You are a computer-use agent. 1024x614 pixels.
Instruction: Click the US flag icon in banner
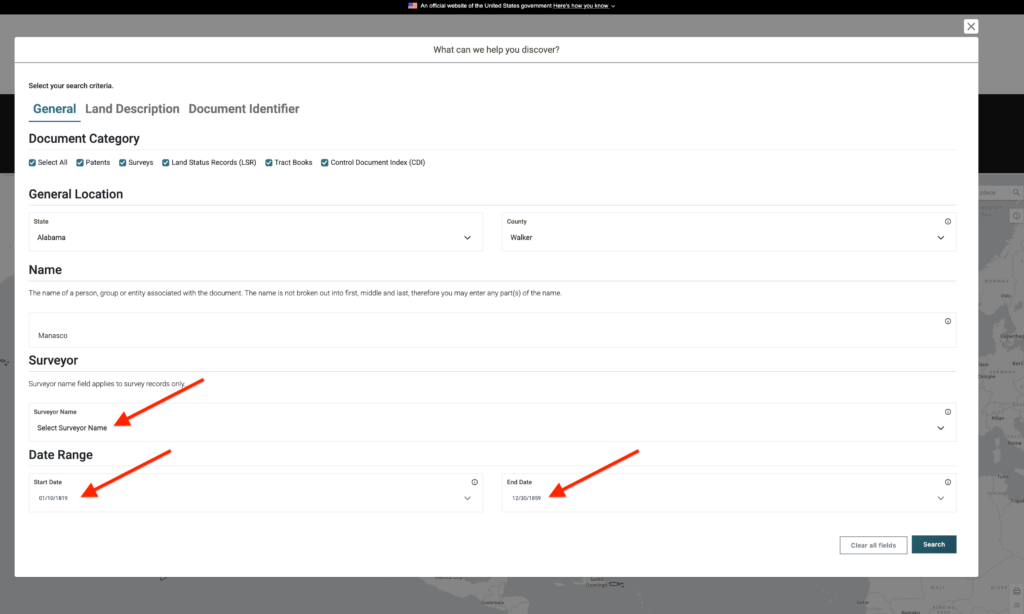[x=413, y=5]
